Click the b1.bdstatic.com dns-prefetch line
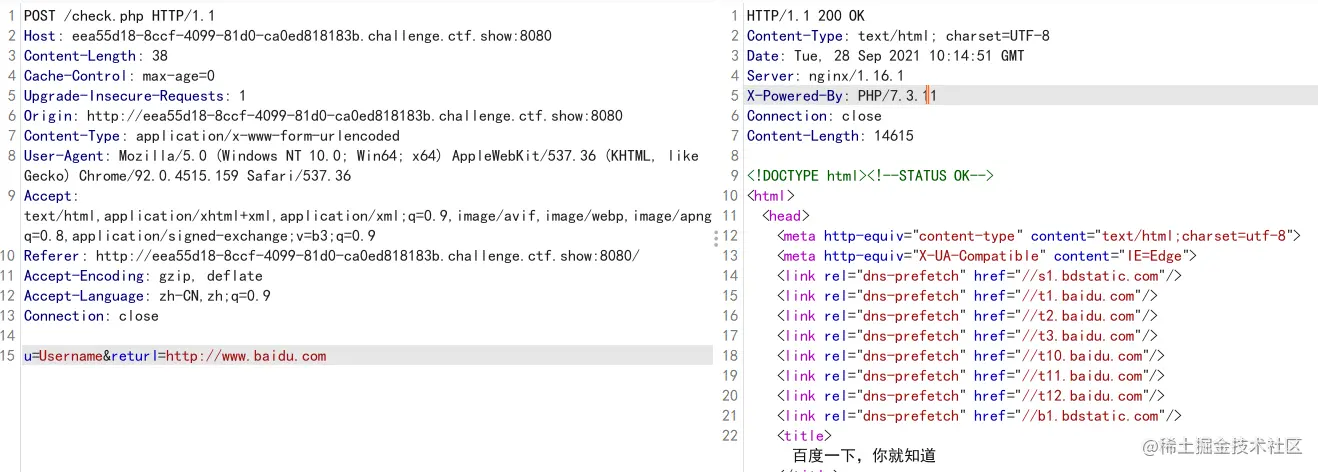This screenshot has width=1318, height=472. pos(980,416)
